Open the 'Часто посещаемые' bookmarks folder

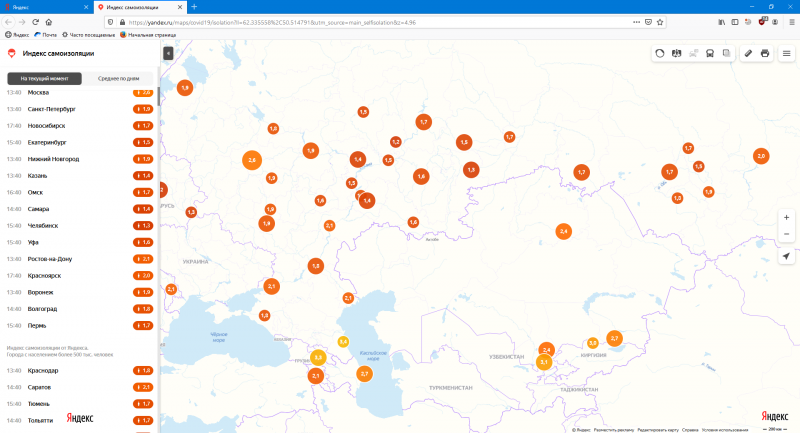point(88,35)
